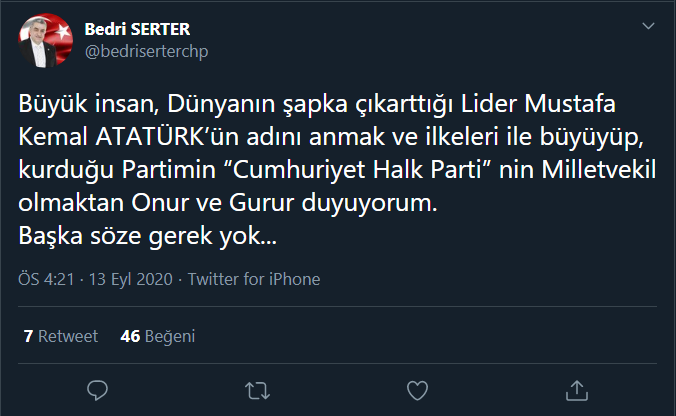Open the share tweet icon
The height and width of the screenshot is (416, 676).
pyautogui.click(x=577, y=387)
